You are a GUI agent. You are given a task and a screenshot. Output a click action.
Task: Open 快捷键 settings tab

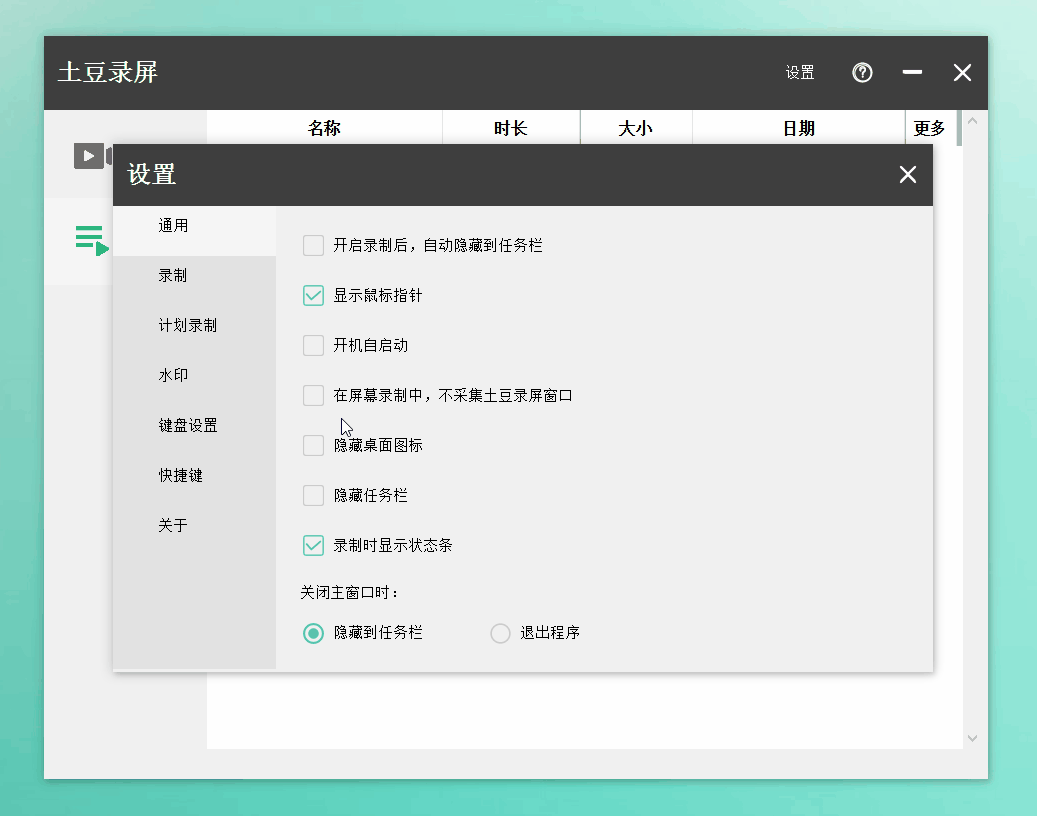click(194, 475)
